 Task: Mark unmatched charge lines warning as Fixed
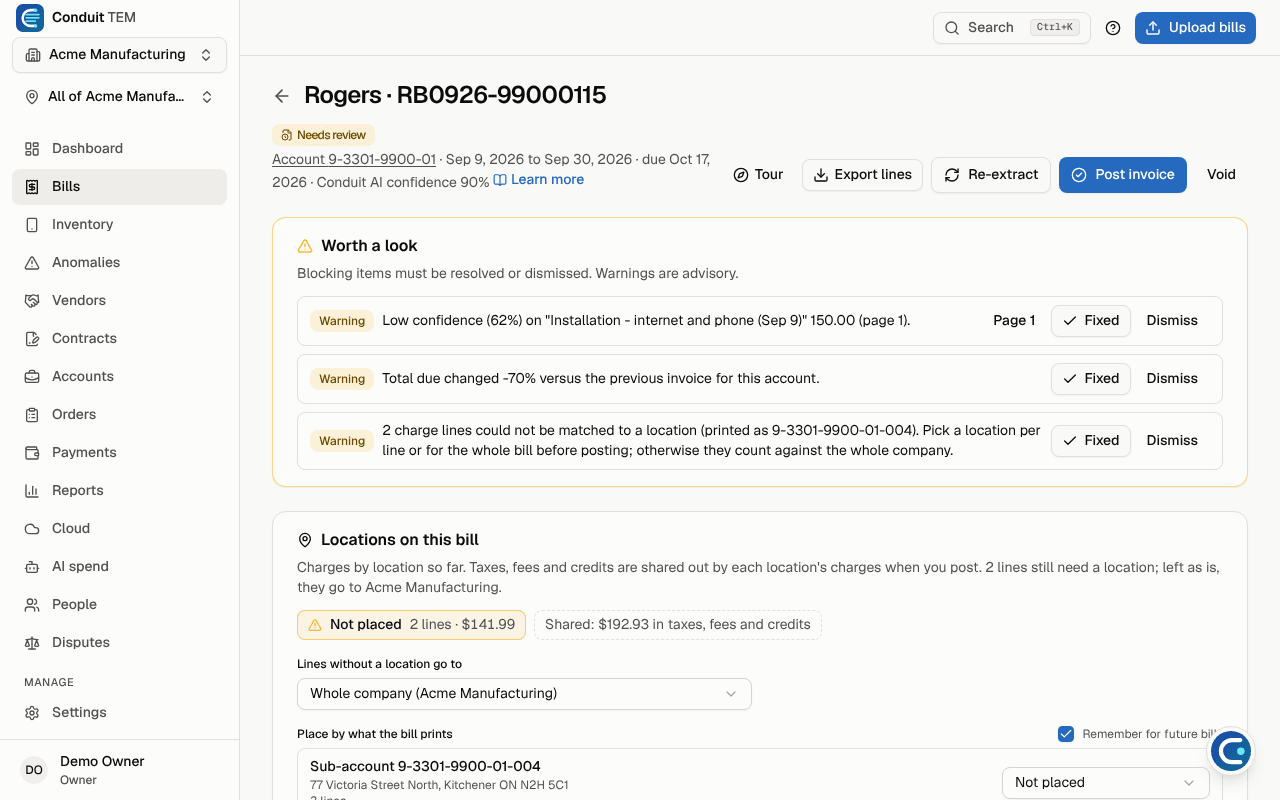pyautogui.click(x=1091, y=441)
